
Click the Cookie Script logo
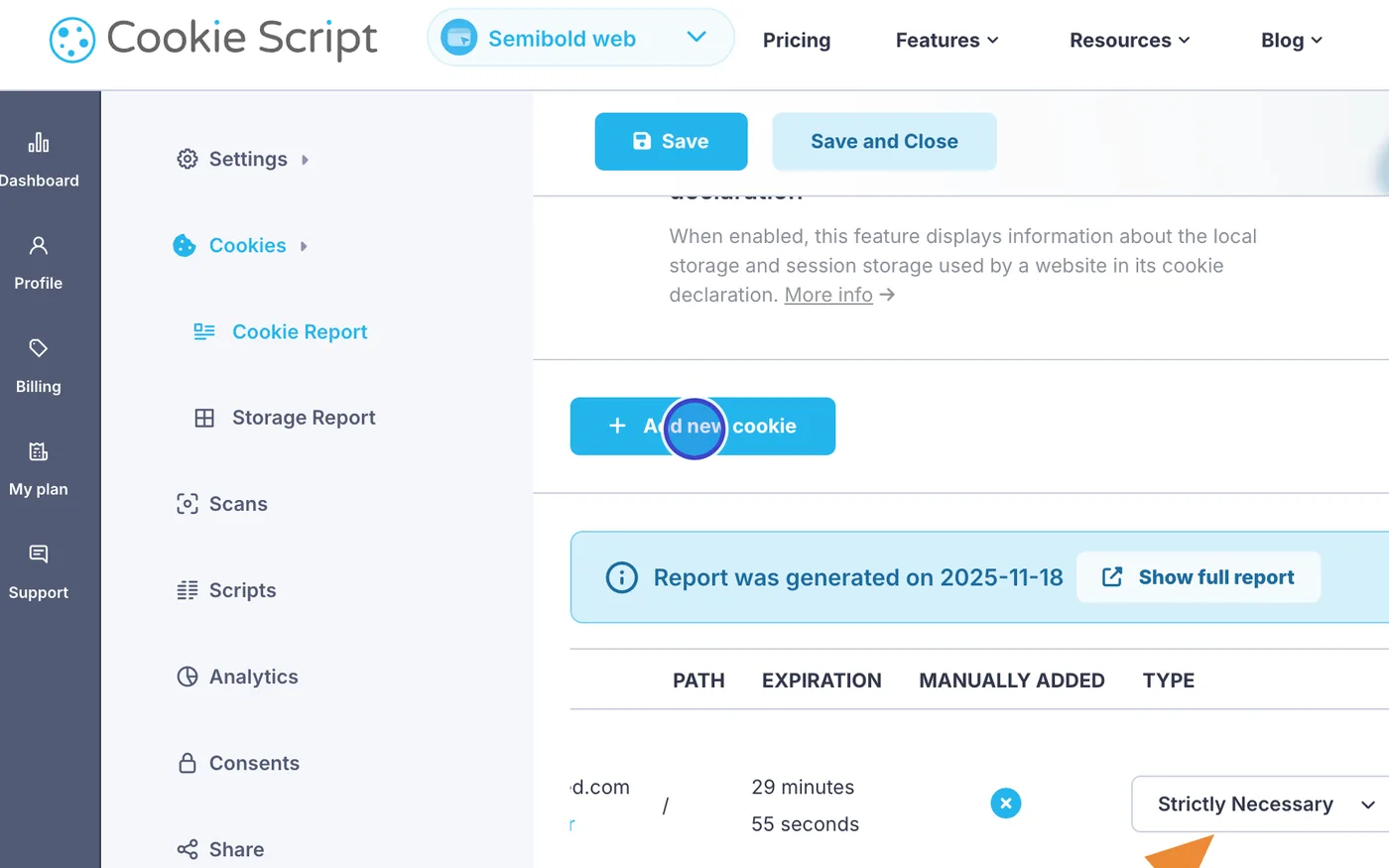(213, 40)
